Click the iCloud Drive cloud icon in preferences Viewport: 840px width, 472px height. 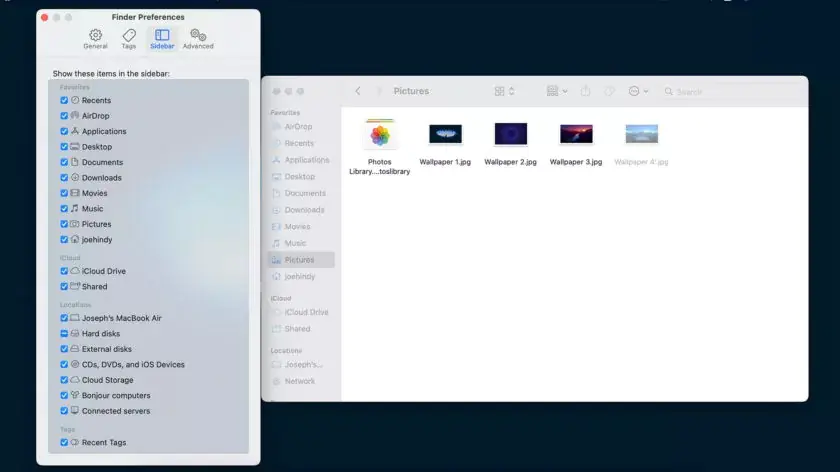coord(75,271)
